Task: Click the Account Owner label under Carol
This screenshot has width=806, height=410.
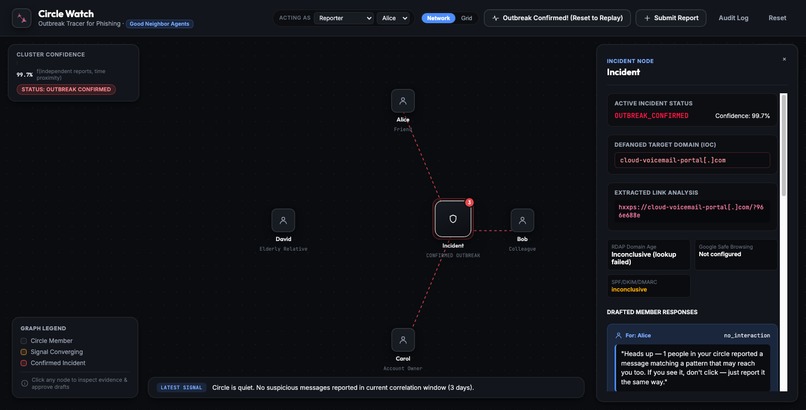Action: pos(403,368)
